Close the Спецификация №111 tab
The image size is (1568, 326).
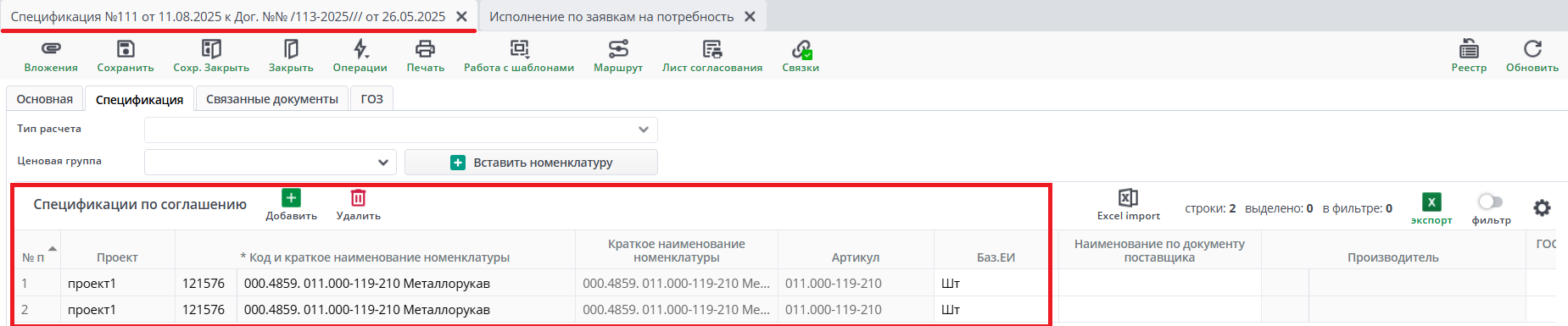click(461, 16)
